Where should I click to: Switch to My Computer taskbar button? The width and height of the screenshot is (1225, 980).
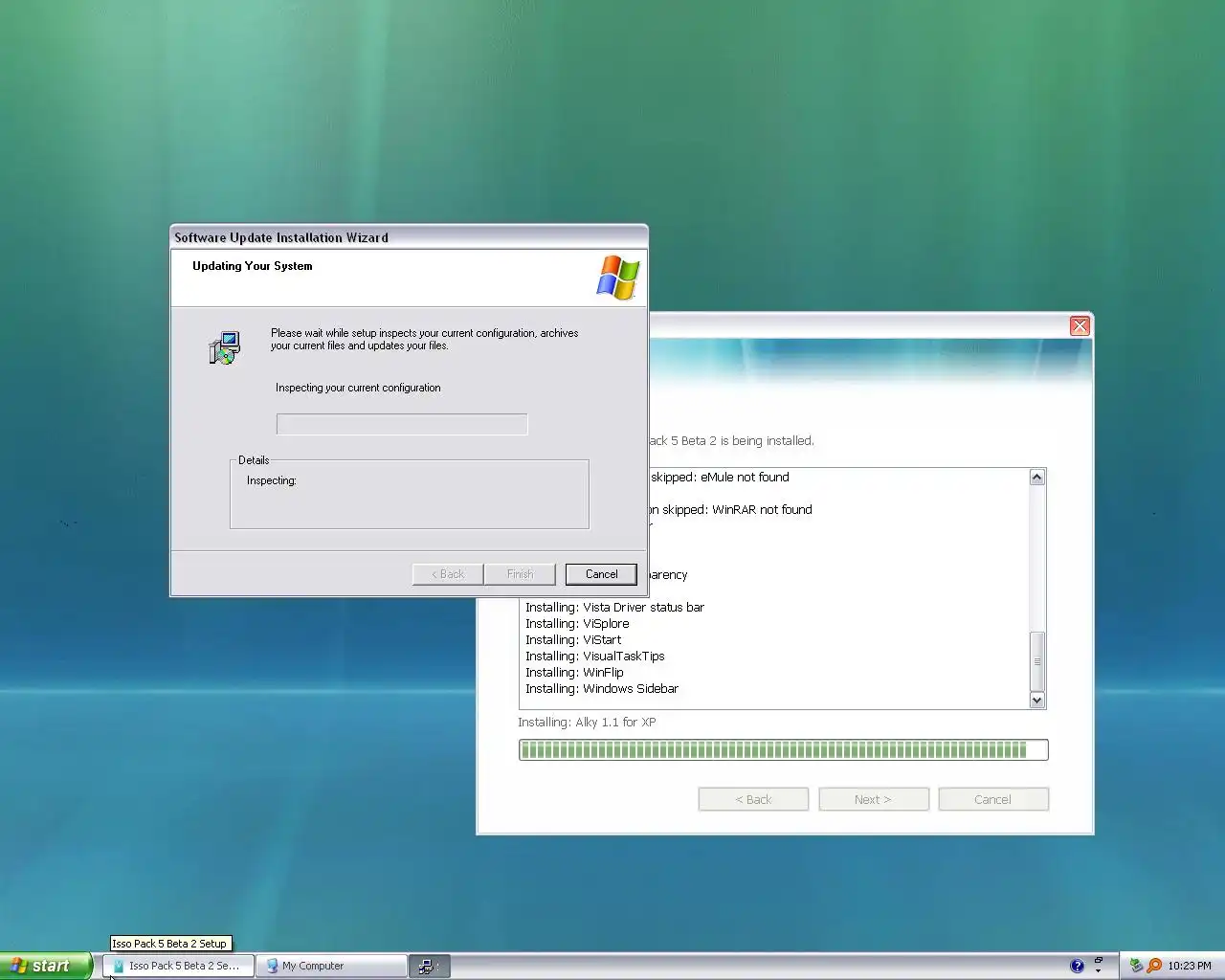pos(331,966)
